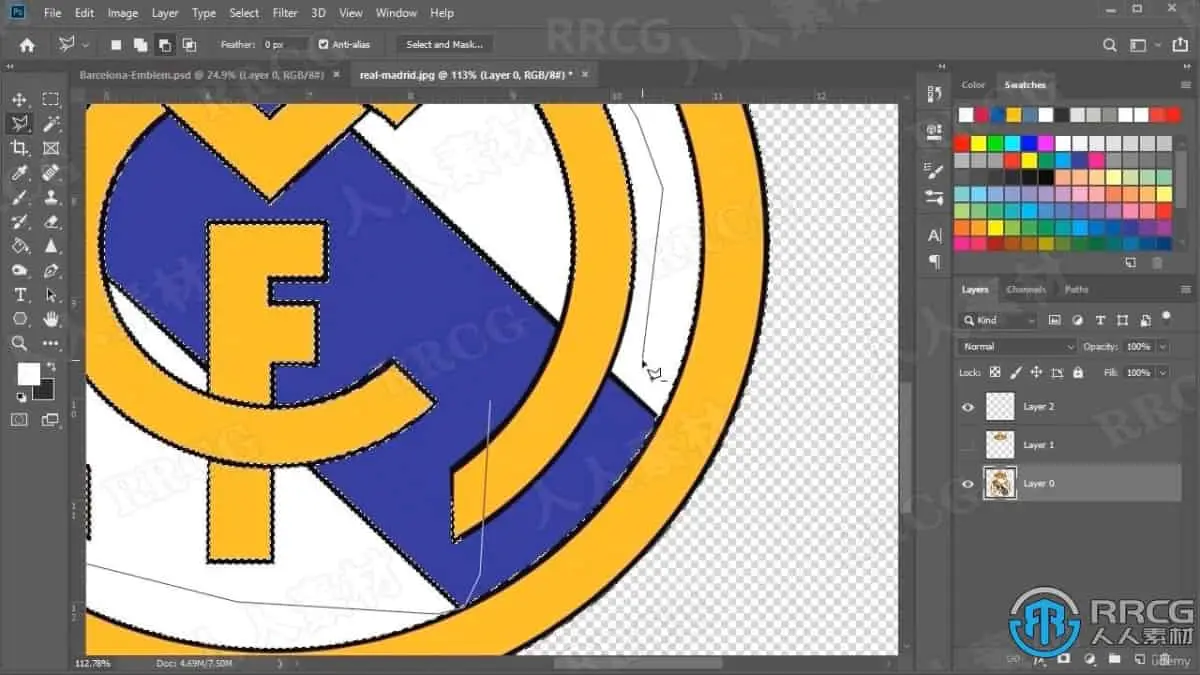Enable Intersect with Selection mode

click(x=189, y=45)
